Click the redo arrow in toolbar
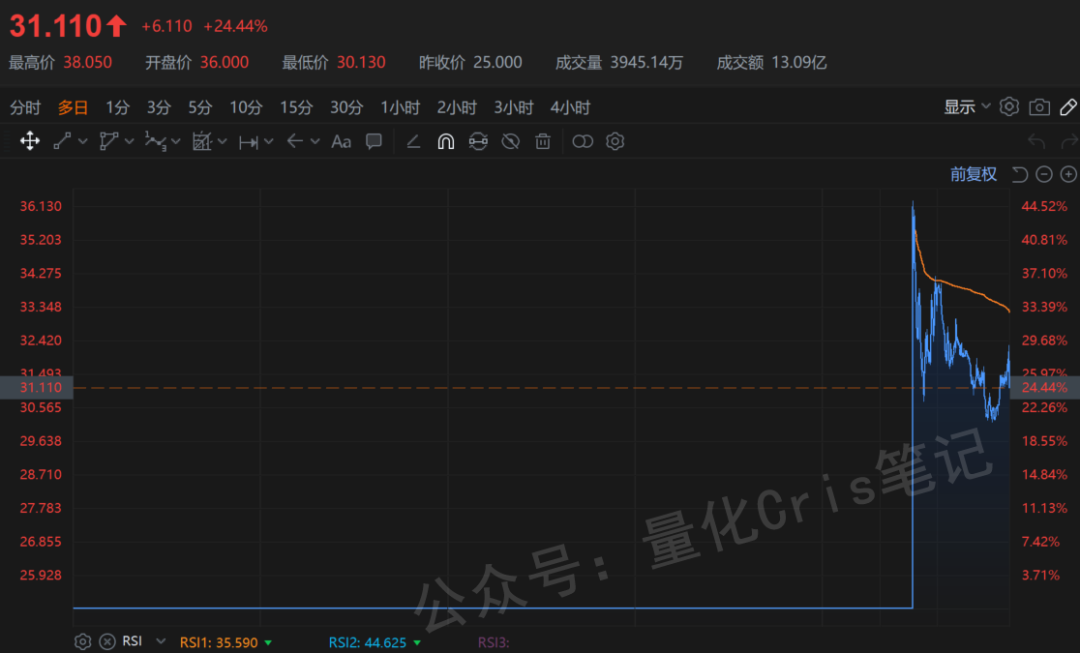The width and height of the screenshot is (1080, 653). pyautogui.click(x=1070, y=141)
